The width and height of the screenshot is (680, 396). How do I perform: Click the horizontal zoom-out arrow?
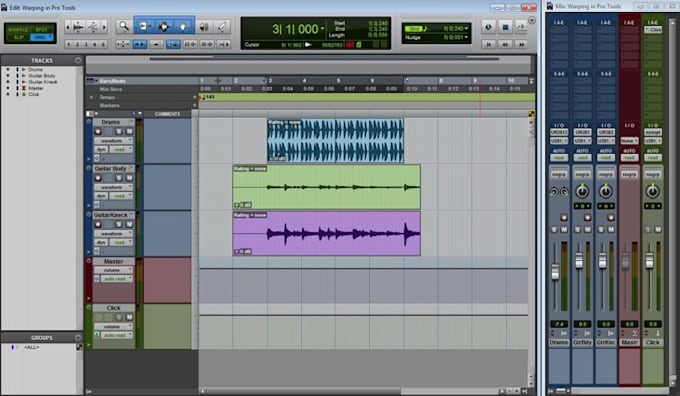pyautogui.click(x=69, y=27)
